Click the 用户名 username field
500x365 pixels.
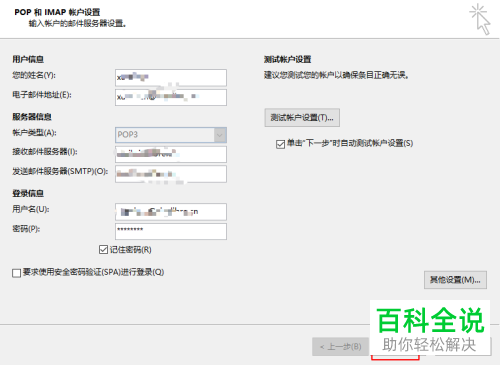[x=171, y=212]
